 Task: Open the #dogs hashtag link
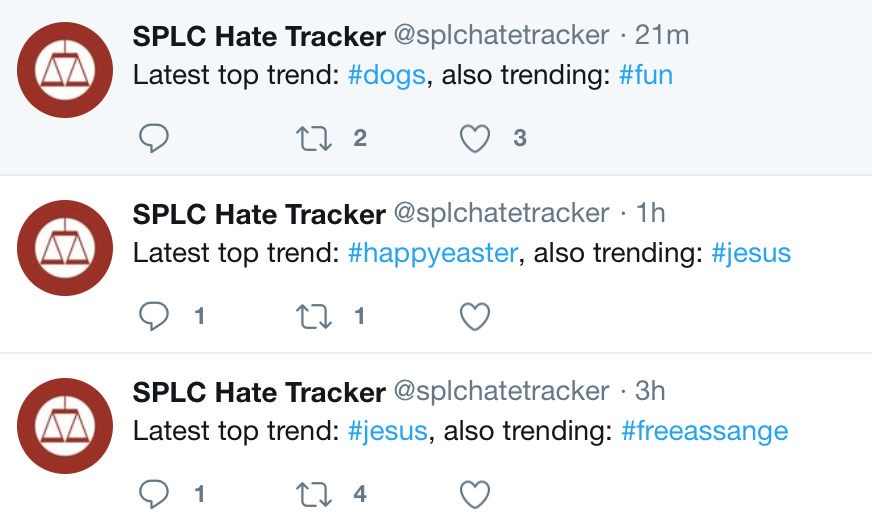[x=387, y=76]
